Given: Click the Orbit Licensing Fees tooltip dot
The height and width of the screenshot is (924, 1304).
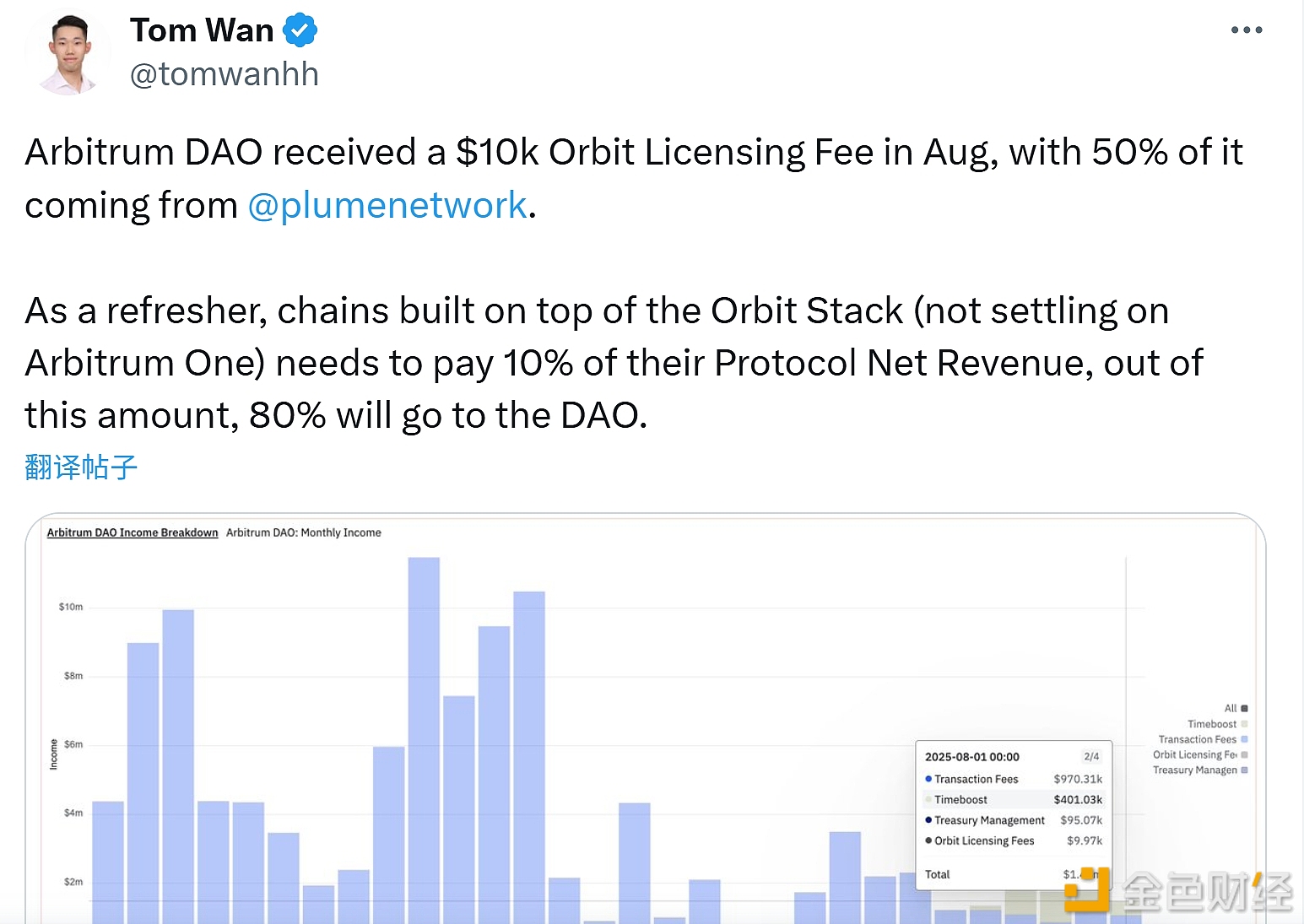Looking at the screenshot, I should (928, 840).
